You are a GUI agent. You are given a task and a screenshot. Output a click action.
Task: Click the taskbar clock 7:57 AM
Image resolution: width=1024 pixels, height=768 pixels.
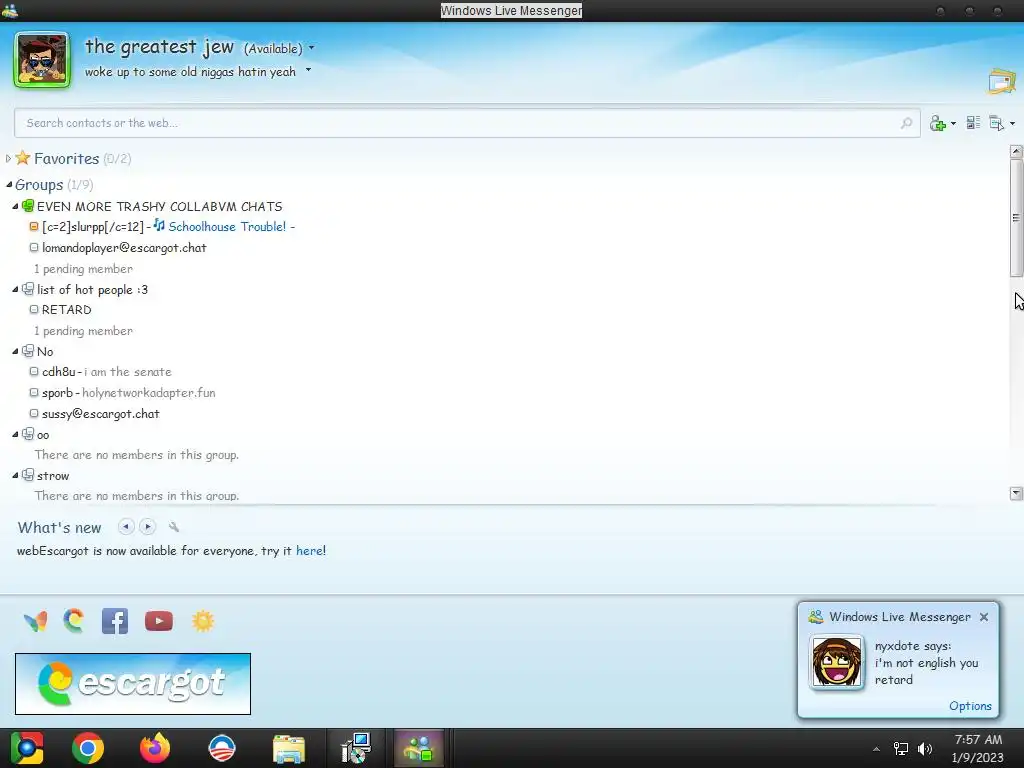point(978,740)
